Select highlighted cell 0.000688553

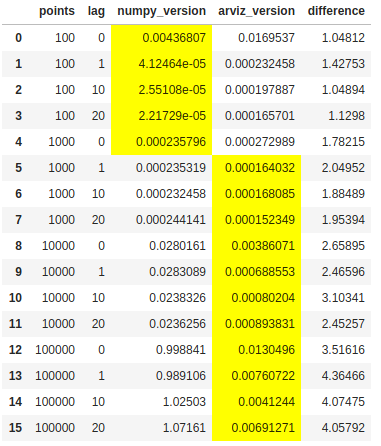point(256,272)
